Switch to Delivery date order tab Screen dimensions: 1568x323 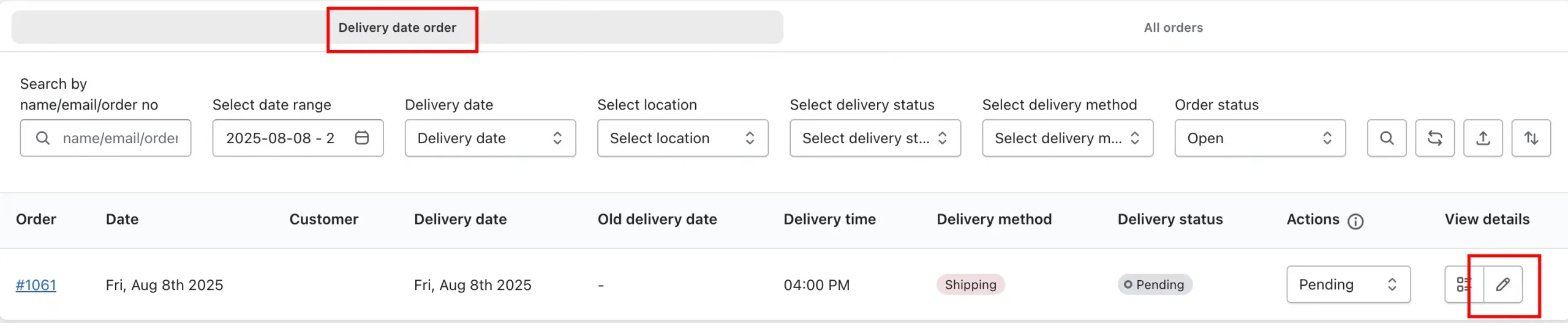[398, 28]
